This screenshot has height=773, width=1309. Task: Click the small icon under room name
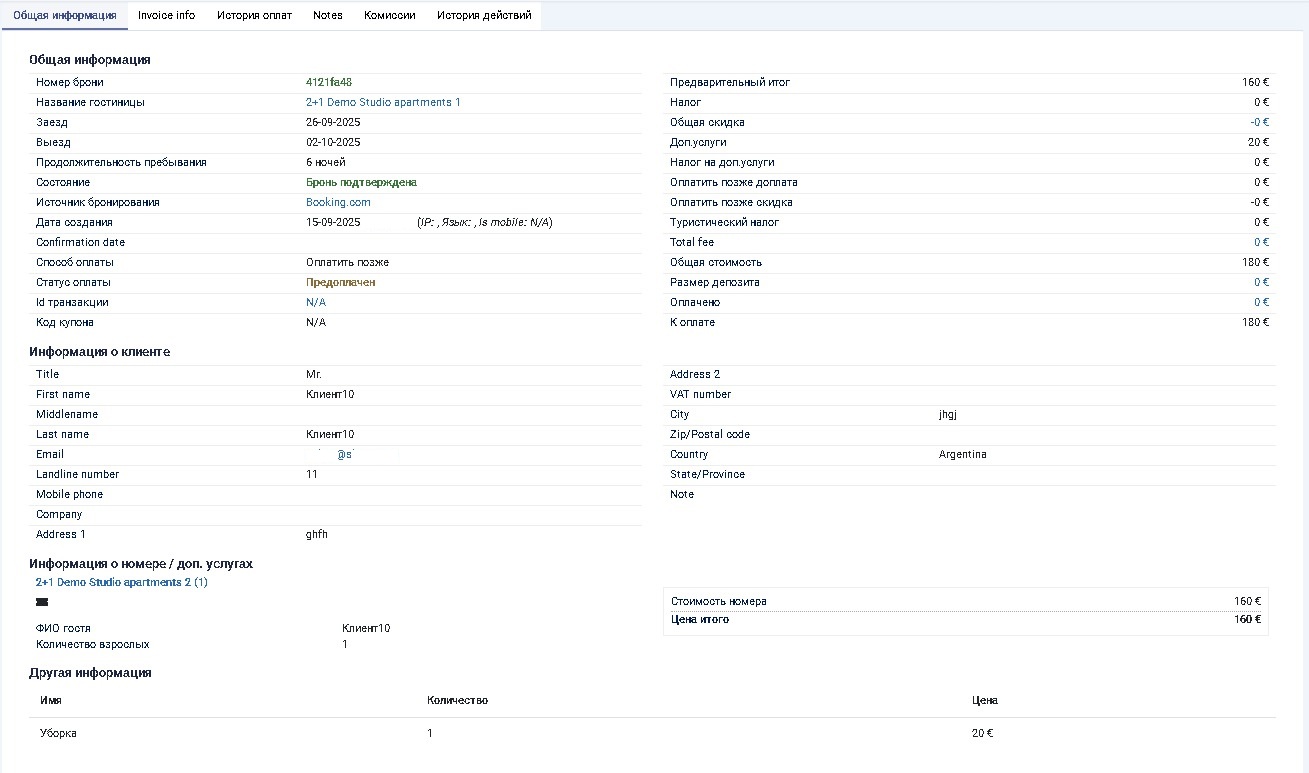(42, 603)
